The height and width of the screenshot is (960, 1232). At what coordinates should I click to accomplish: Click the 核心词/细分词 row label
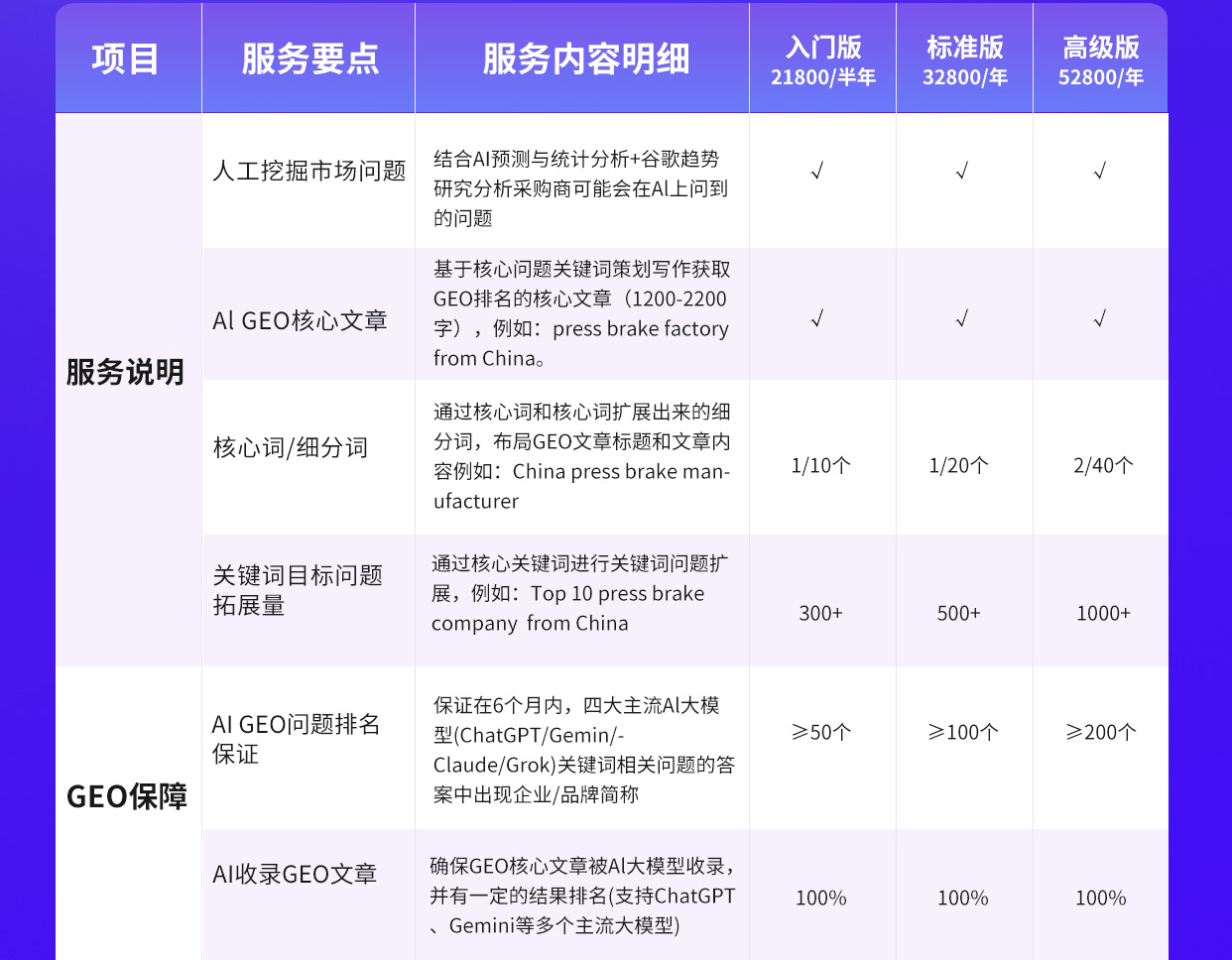point(291,447)
